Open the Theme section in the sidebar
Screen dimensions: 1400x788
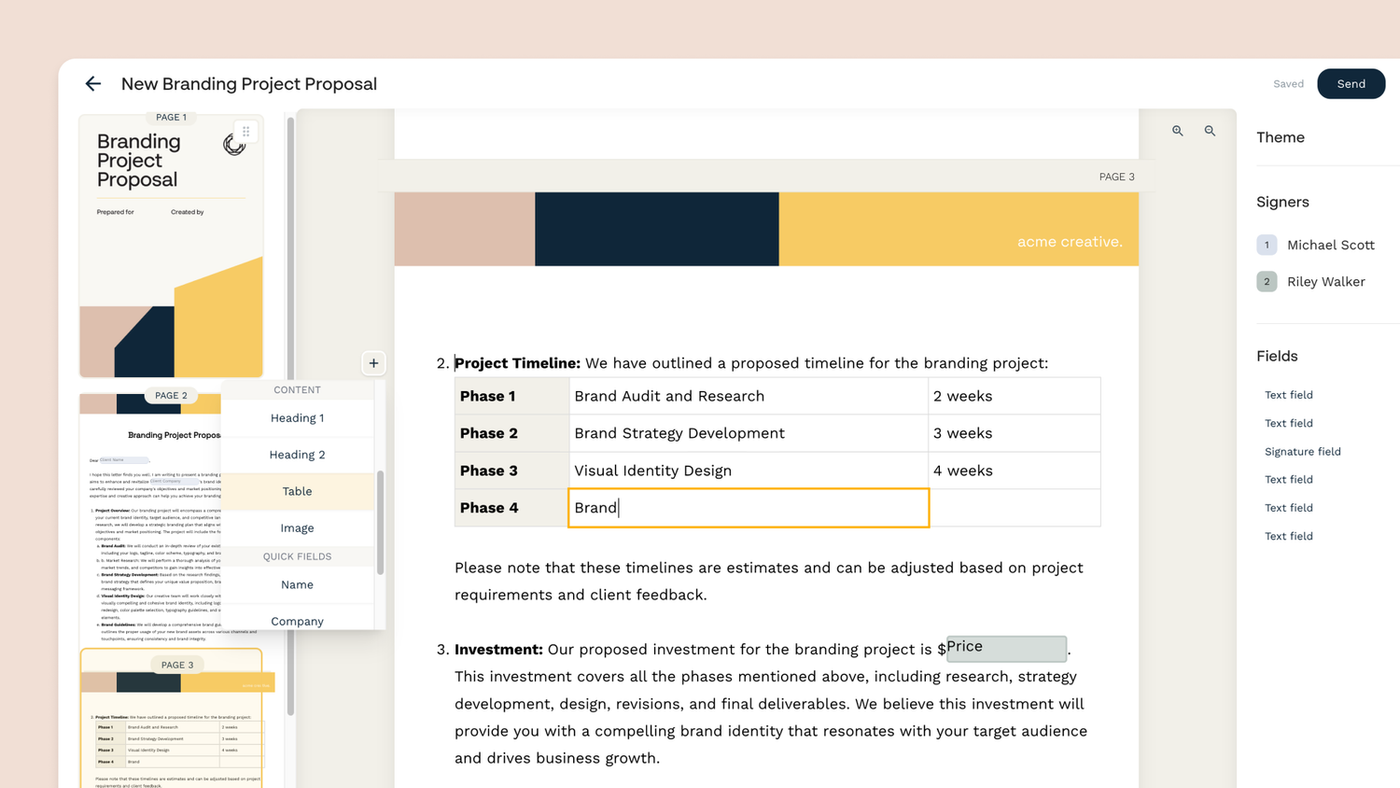click(x=1280, y=138)
